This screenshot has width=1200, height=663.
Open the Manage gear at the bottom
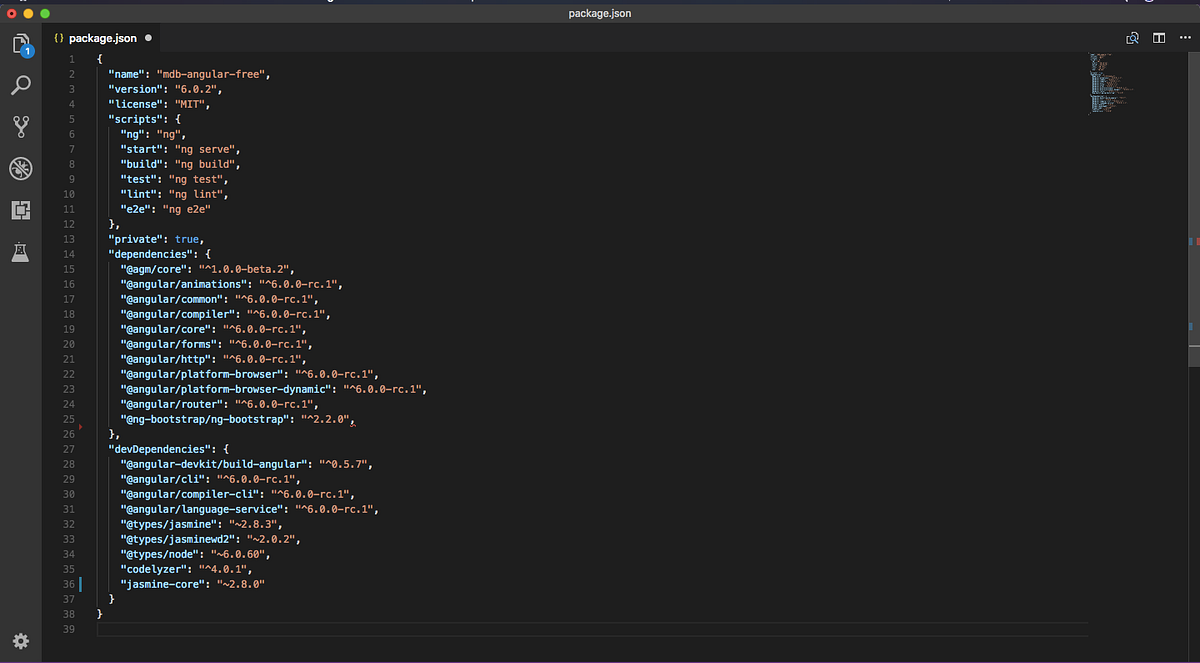tap(21, 641)
